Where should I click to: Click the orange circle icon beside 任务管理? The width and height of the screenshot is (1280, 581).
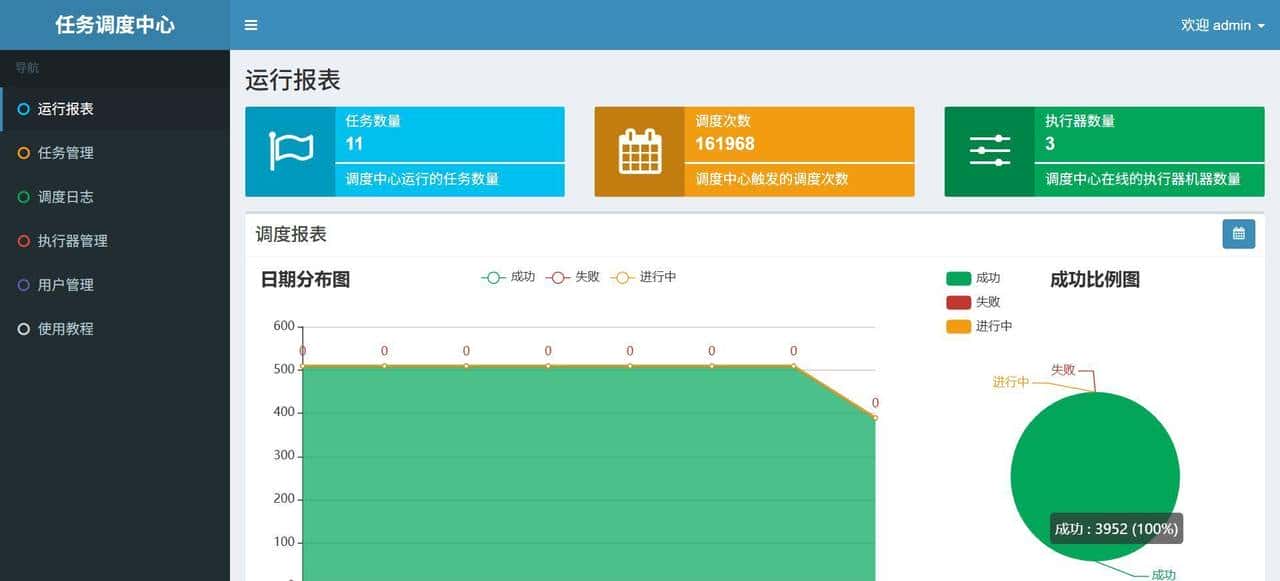[x=22, y=152]
